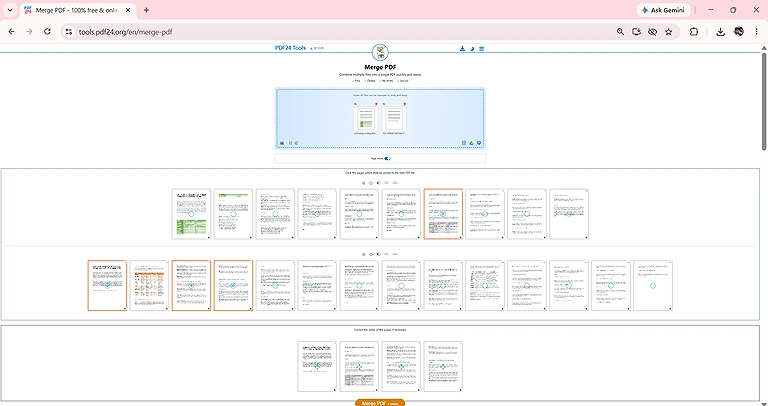This screenshot has width=768, height=406.
Task: Select page 14 of the second PDF
Action: [653, 286]
